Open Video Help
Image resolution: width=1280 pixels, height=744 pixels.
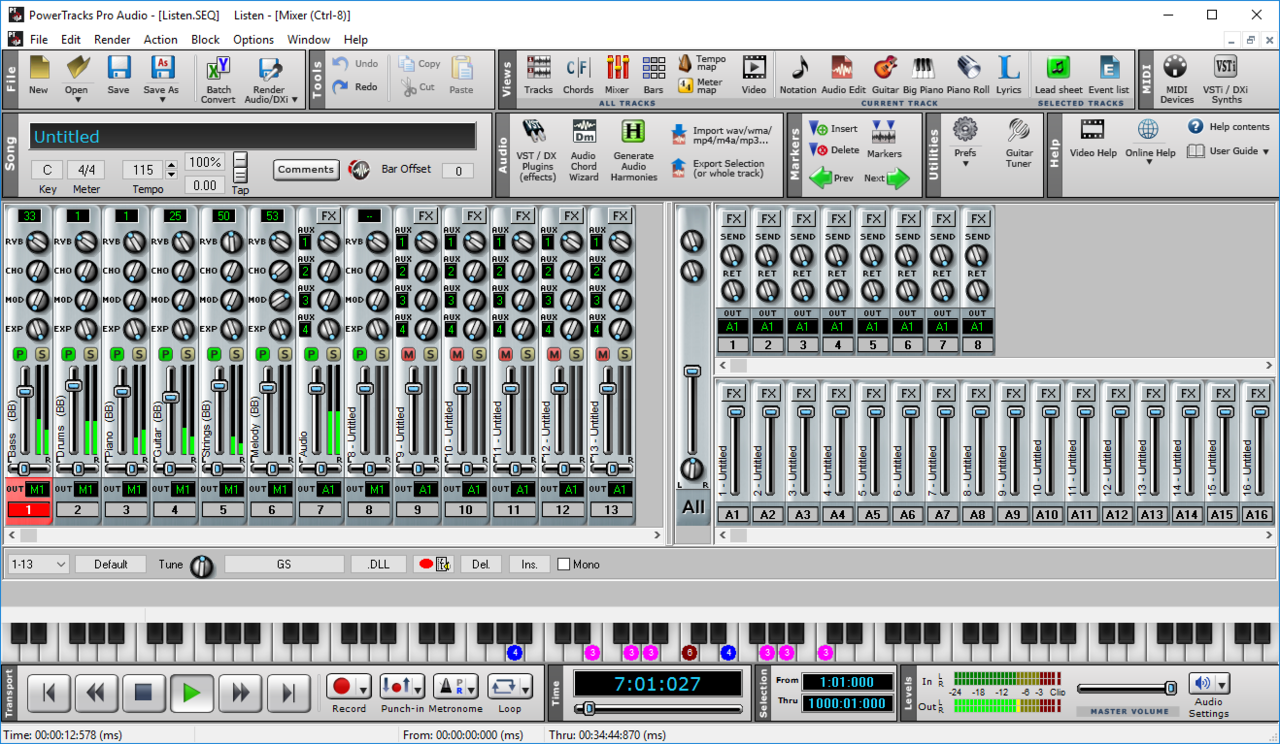[x=1093, y=138]
